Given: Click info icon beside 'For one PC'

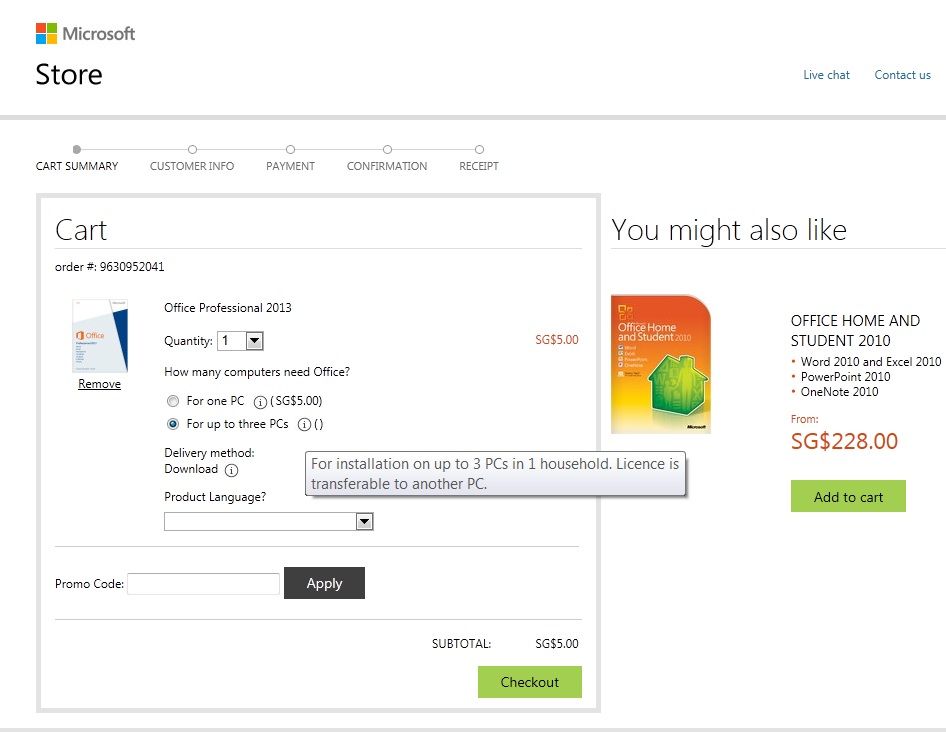Looking at the screenshot, I should 260,401.
